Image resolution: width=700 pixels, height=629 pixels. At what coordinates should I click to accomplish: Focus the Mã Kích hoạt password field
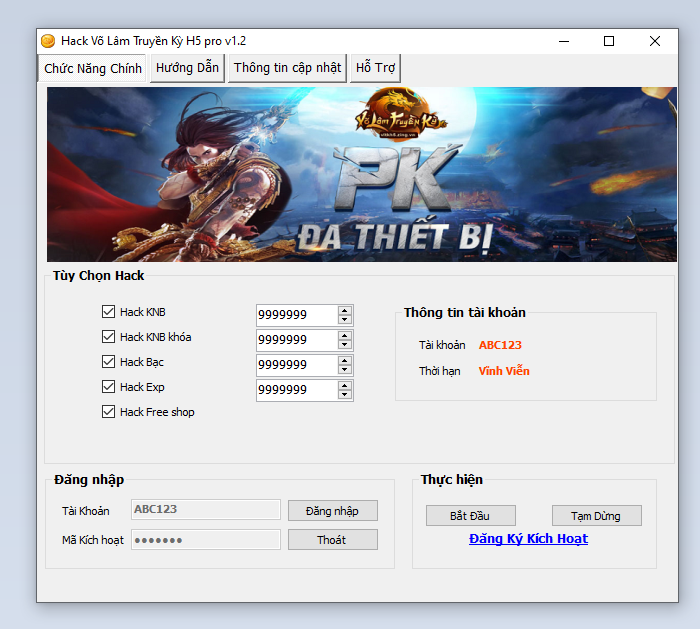[206, 540]
